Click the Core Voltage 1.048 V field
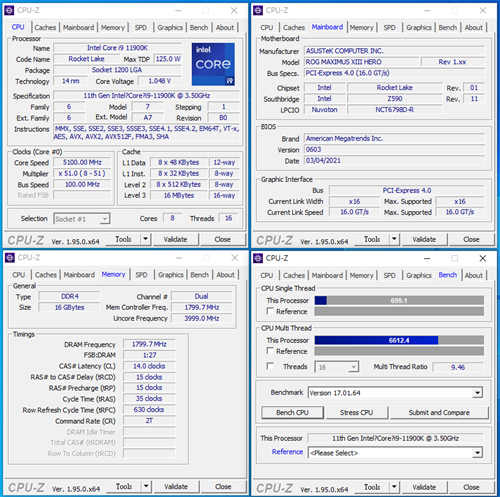This screenshot has height=497, width=500. click(x=159, y=81)
